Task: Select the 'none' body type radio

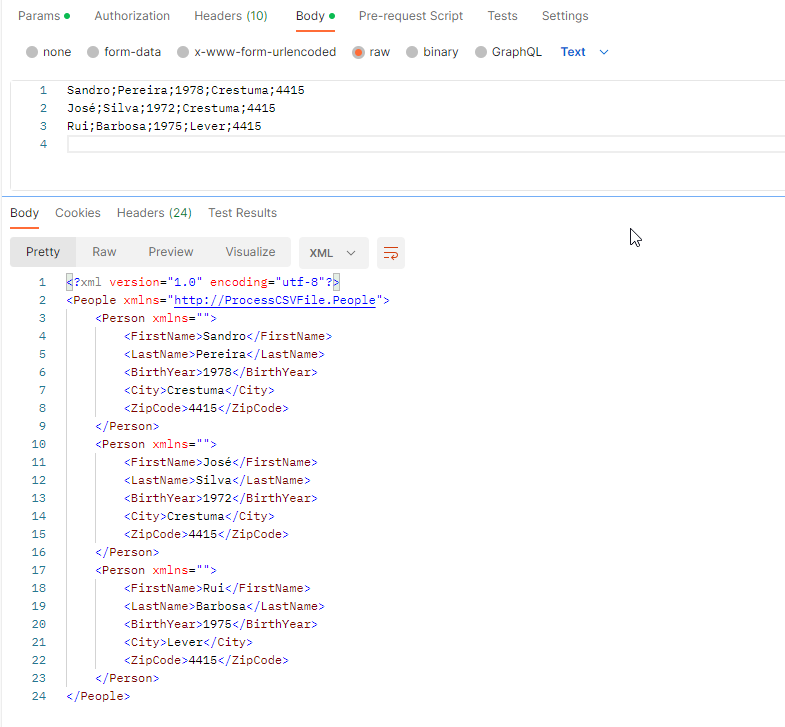Action: click(33, 52)
